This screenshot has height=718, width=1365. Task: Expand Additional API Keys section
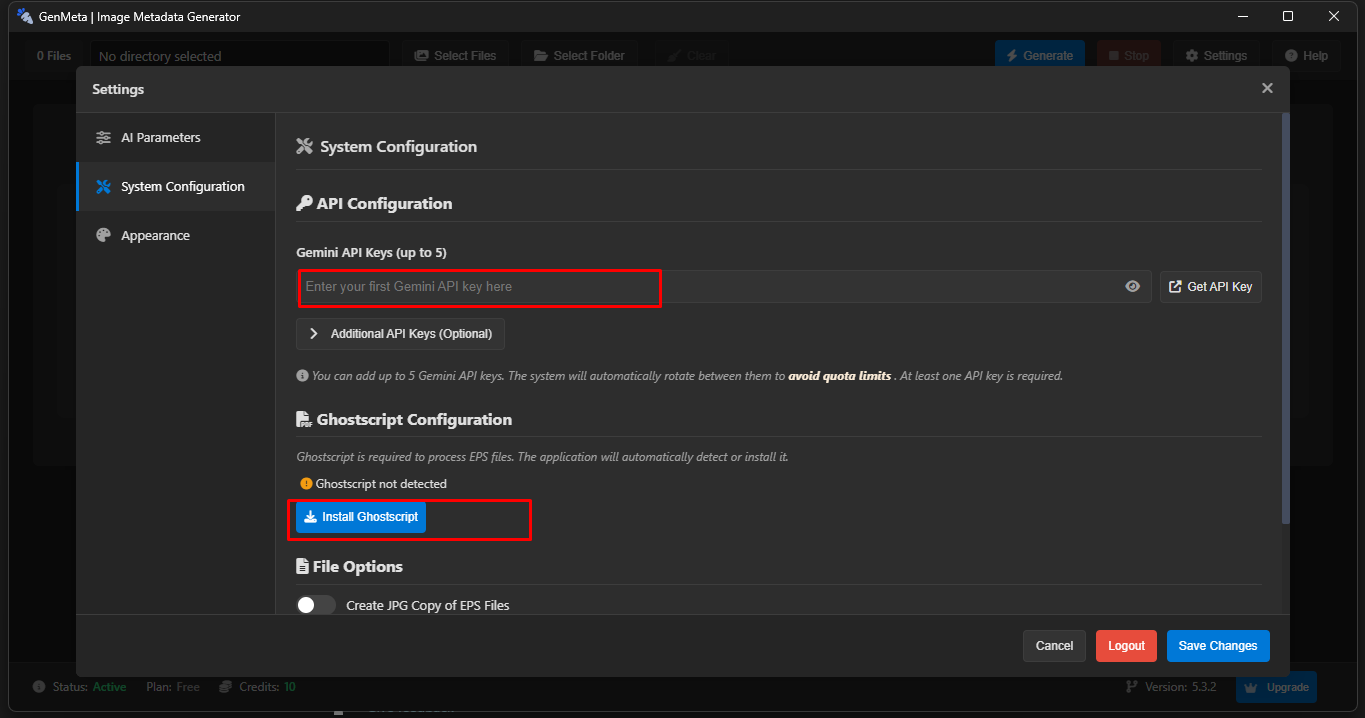pyautogui.click(x=400, y=334)
